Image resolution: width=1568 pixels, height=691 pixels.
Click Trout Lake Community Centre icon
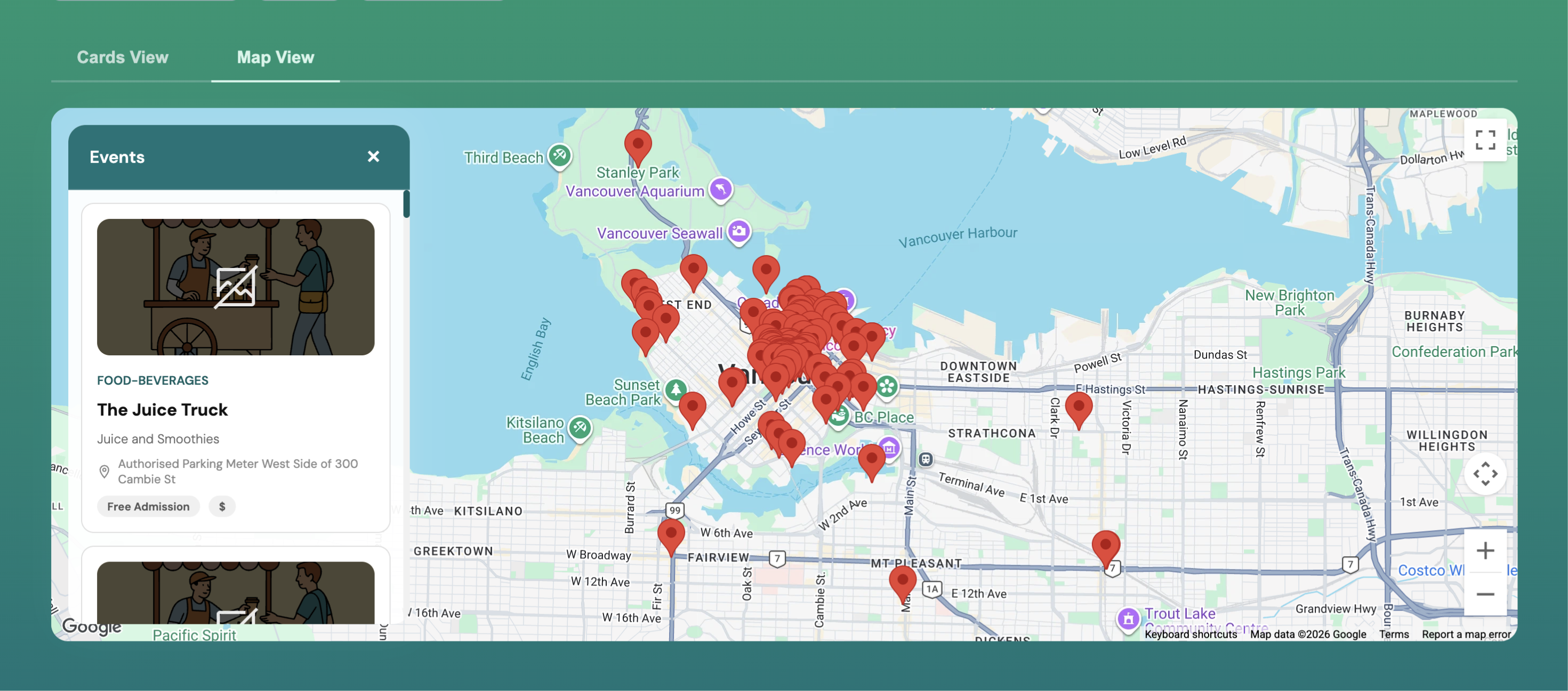tap(1128, 619)
